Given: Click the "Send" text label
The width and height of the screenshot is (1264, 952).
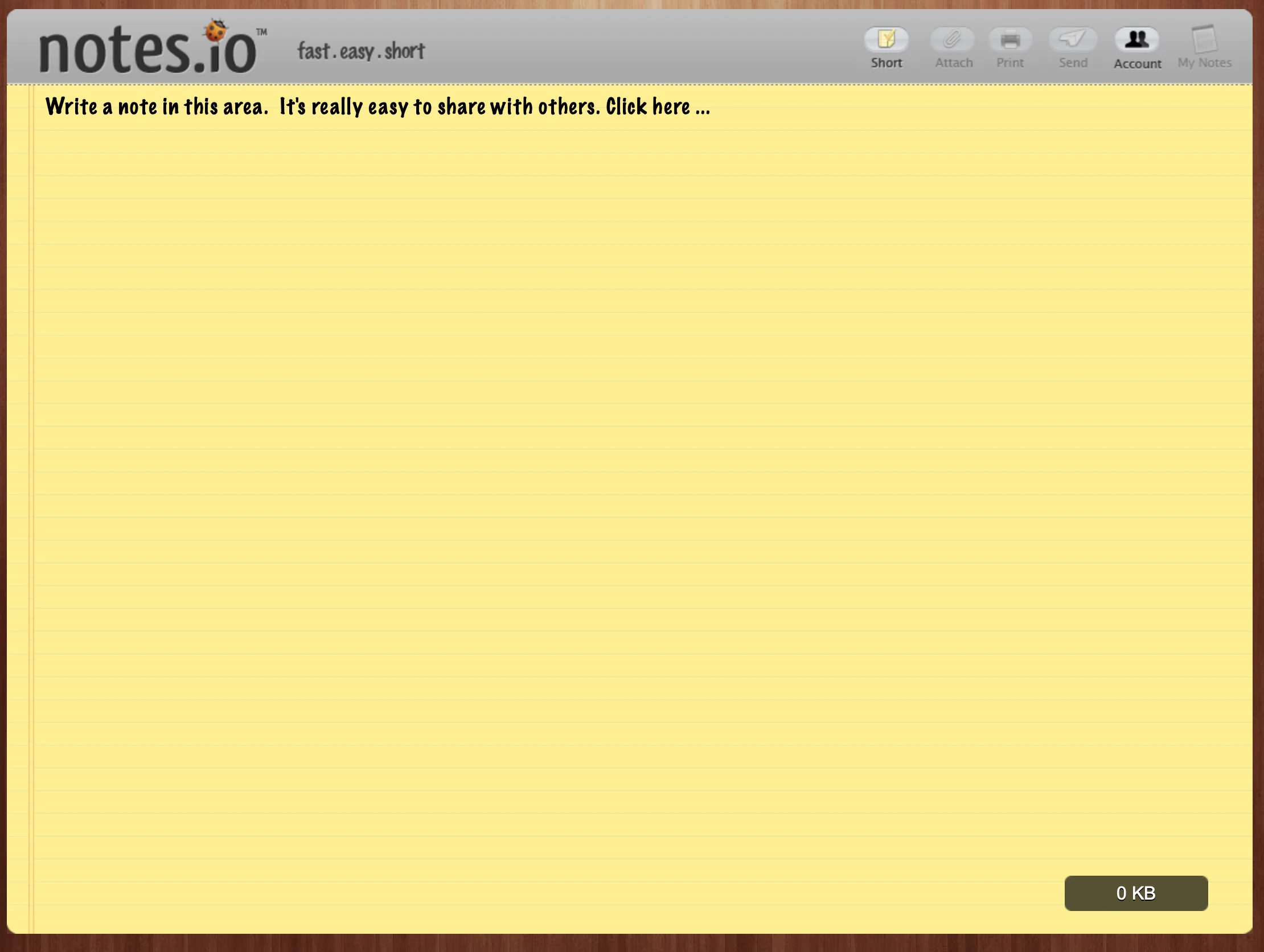Looking at the screenshot, I should pos(1073,63).
